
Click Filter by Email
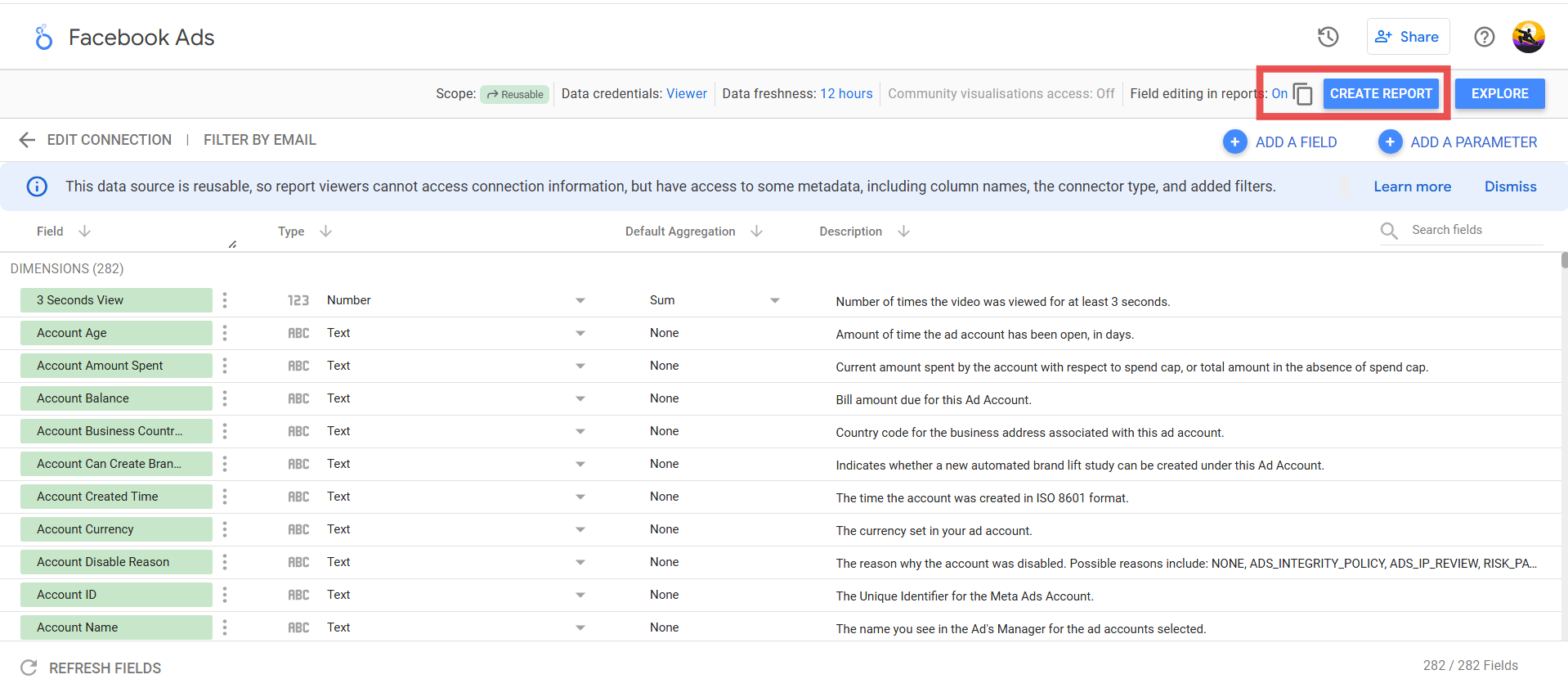[x=260, y=140]
